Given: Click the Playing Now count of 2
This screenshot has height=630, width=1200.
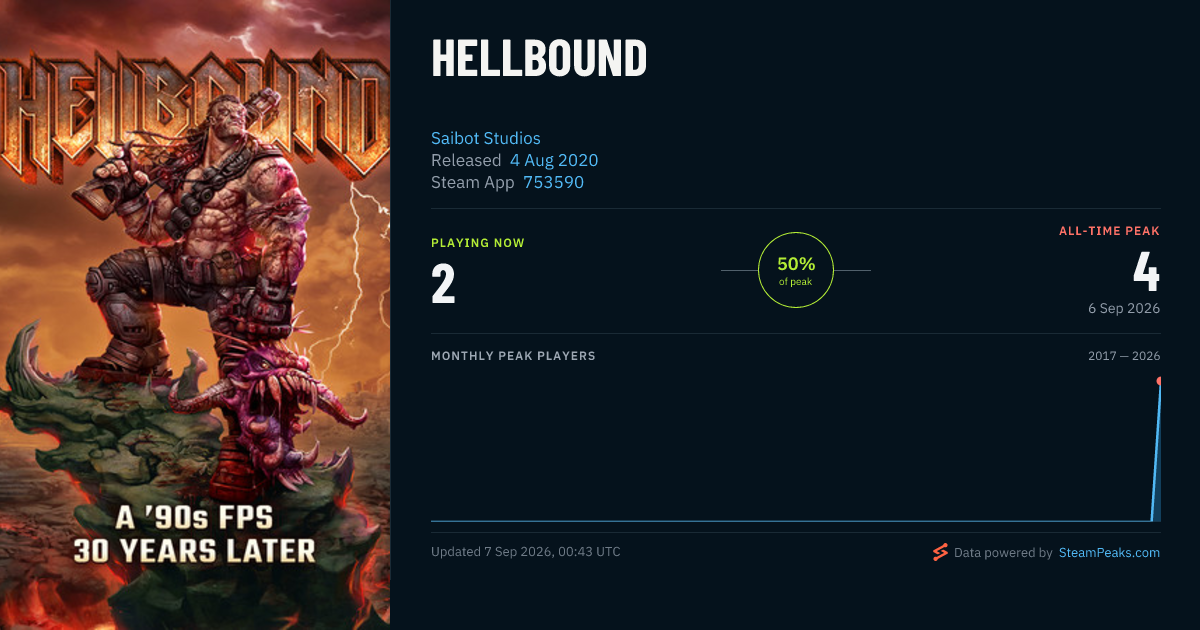Looking at the screenshot, I should coord(443,284).
